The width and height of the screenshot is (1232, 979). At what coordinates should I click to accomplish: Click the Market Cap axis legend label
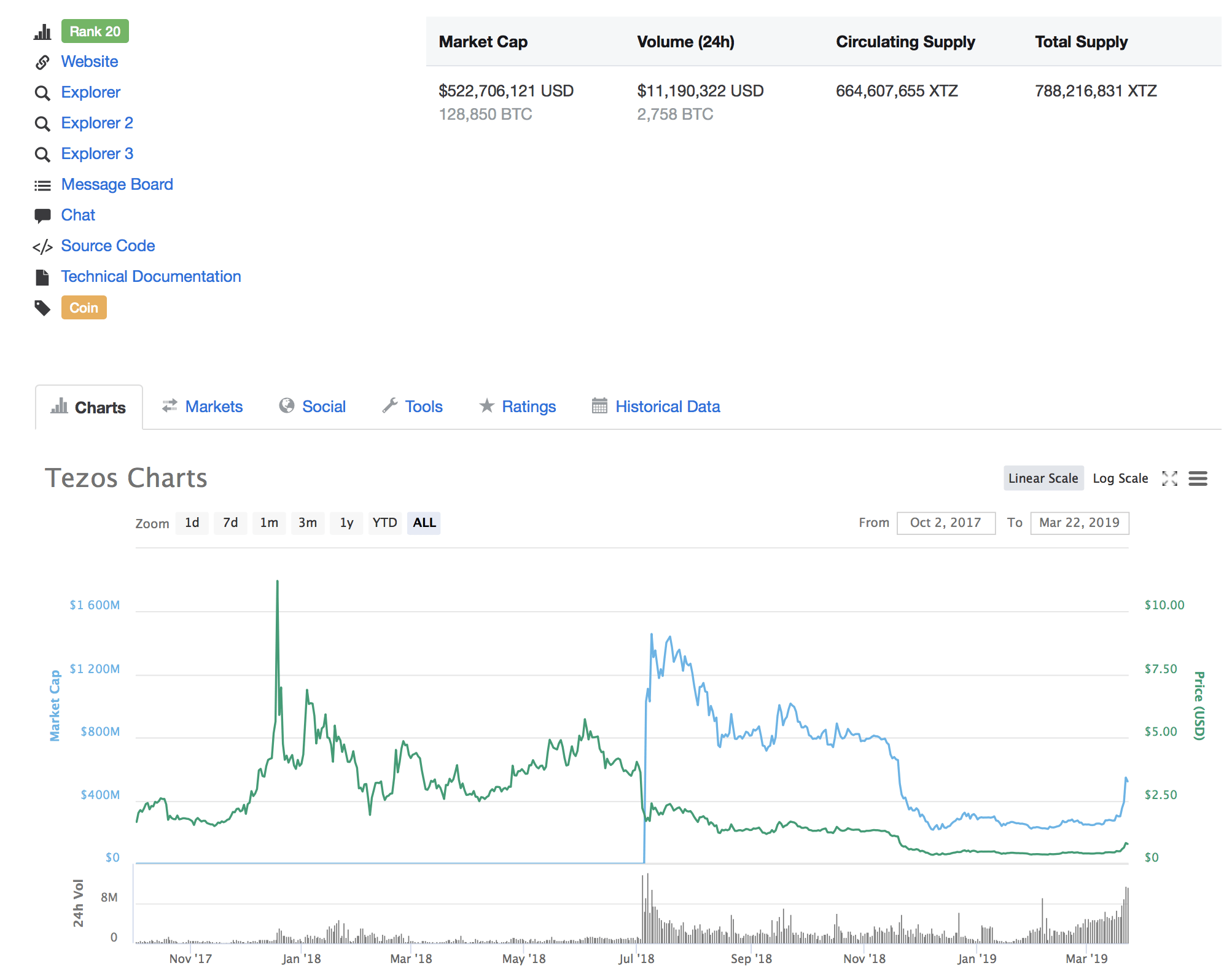(55, 706)
